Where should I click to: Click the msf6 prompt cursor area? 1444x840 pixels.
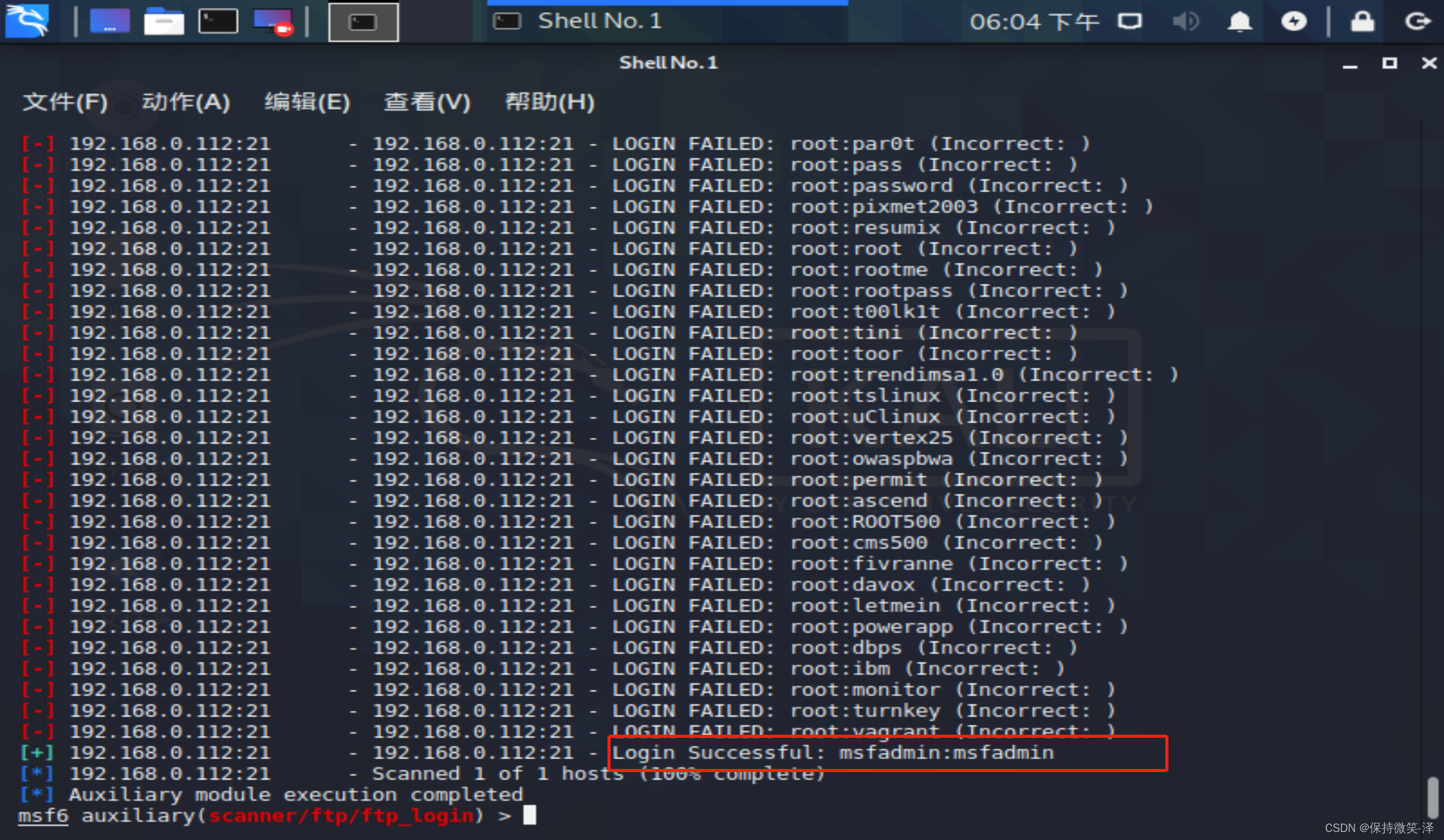click(530, 816)
